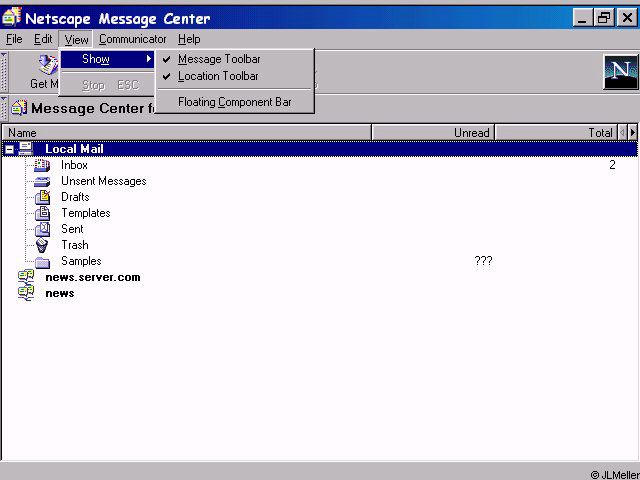Click the Get Msg toolbar icon
Image resolution: width=640 pixels, height=480 pixels.
click(x=46, y=65)
